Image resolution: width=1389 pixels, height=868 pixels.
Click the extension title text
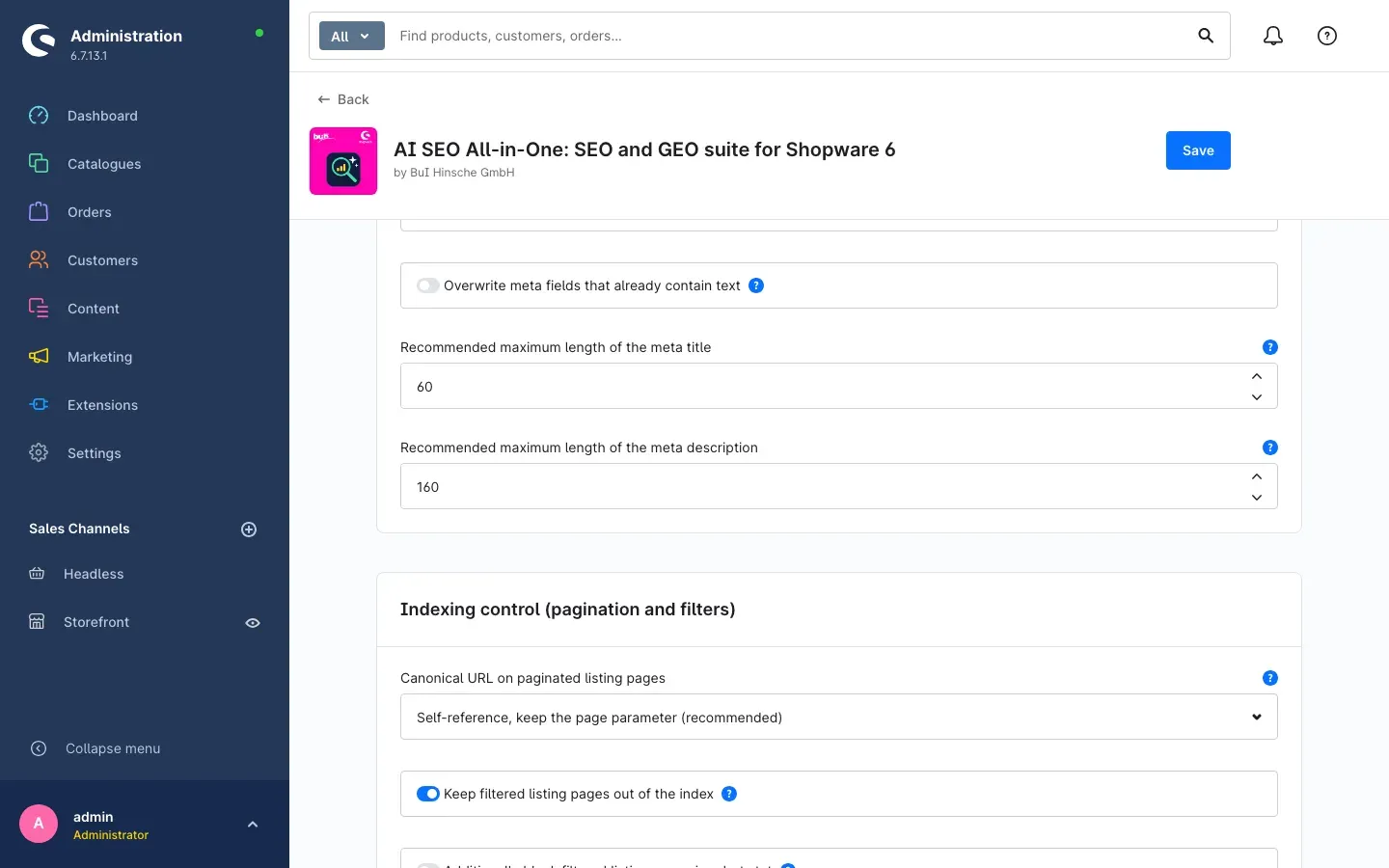click(644, 149)
